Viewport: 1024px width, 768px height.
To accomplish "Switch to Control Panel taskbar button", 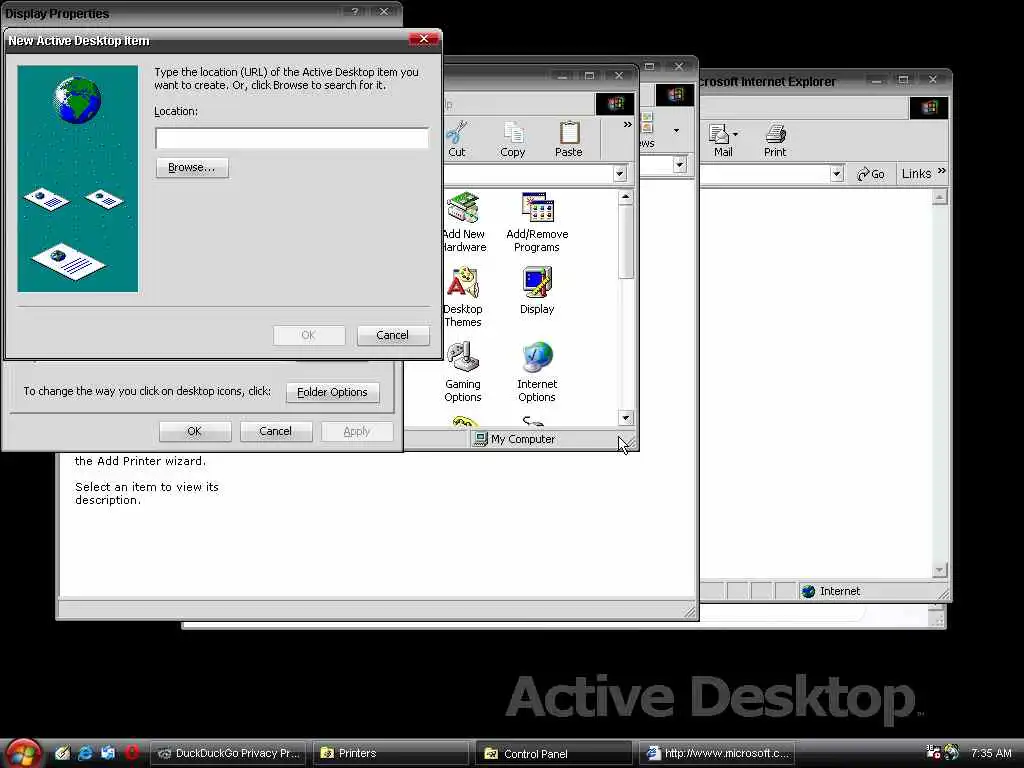I will pyautogui.click(x=554, y=753).
